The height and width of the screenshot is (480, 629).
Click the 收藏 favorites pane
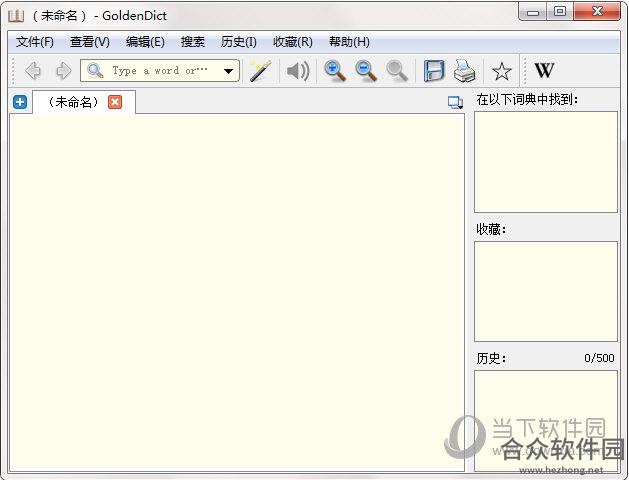pyautogui.click(x=546, y=292)
